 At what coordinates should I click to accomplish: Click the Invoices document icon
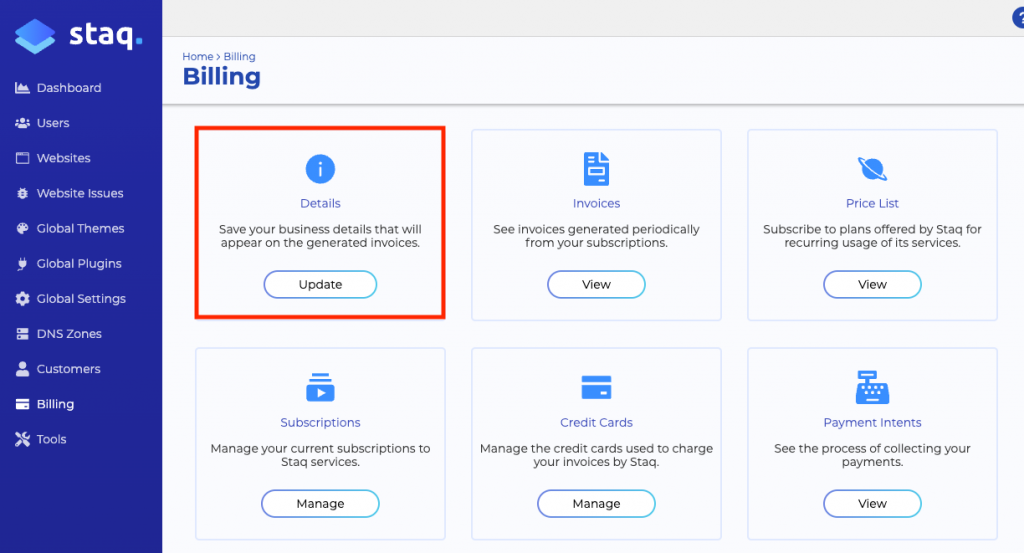(596, 169)
